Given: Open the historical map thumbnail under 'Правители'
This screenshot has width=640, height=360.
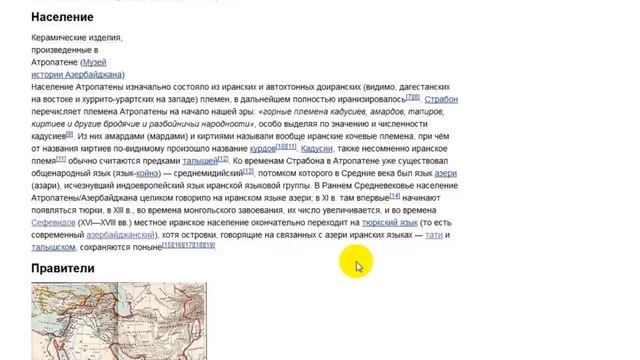Looking at the screenshot, I should click(x=119, y=321).
